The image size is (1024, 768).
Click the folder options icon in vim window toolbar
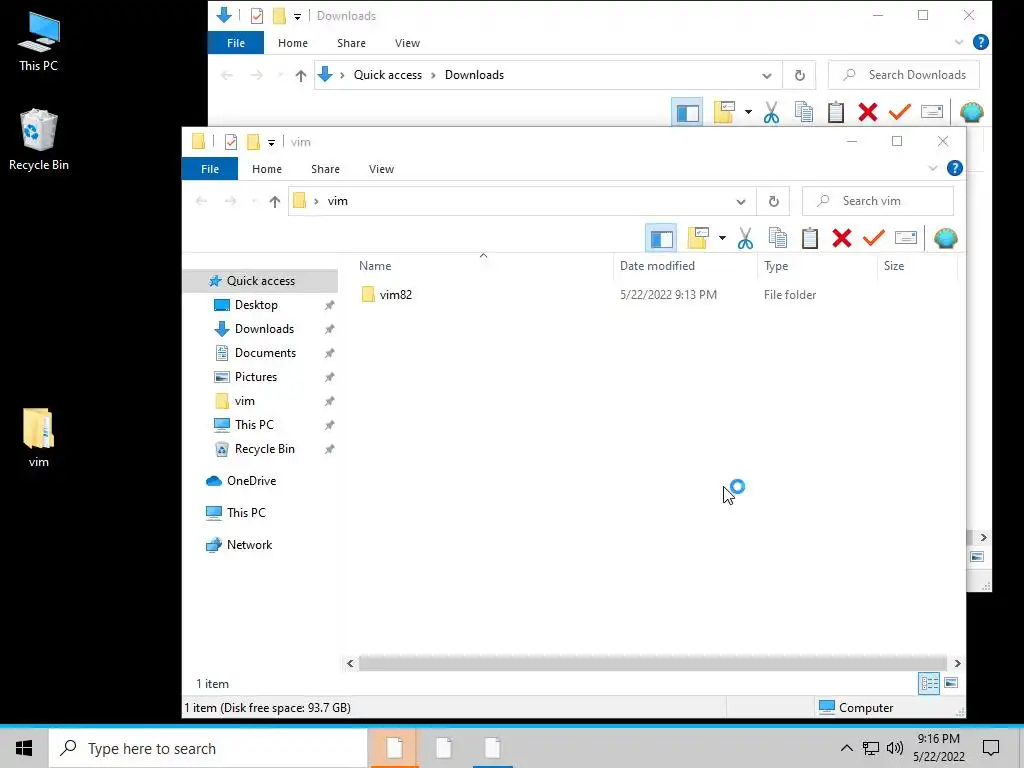click(698, 238)
